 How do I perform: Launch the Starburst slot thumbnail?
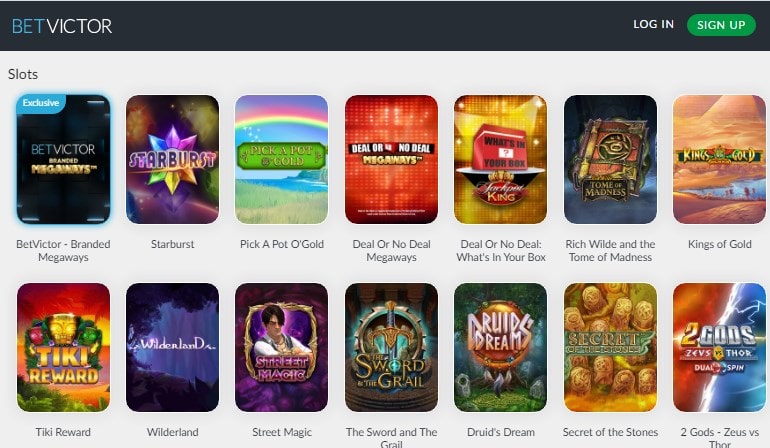pyautogui.click(x=172, y=159)
